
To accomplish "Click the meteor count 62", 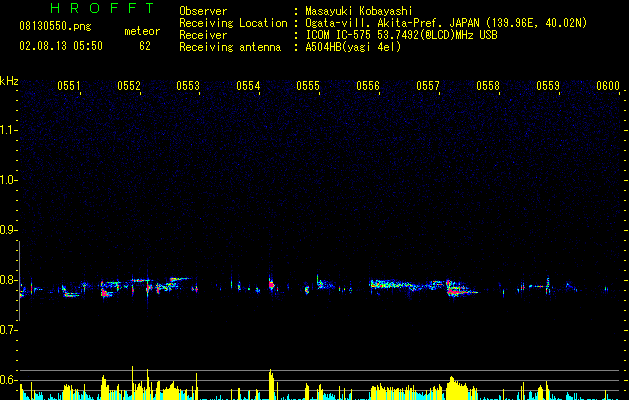I will point(145,46).
